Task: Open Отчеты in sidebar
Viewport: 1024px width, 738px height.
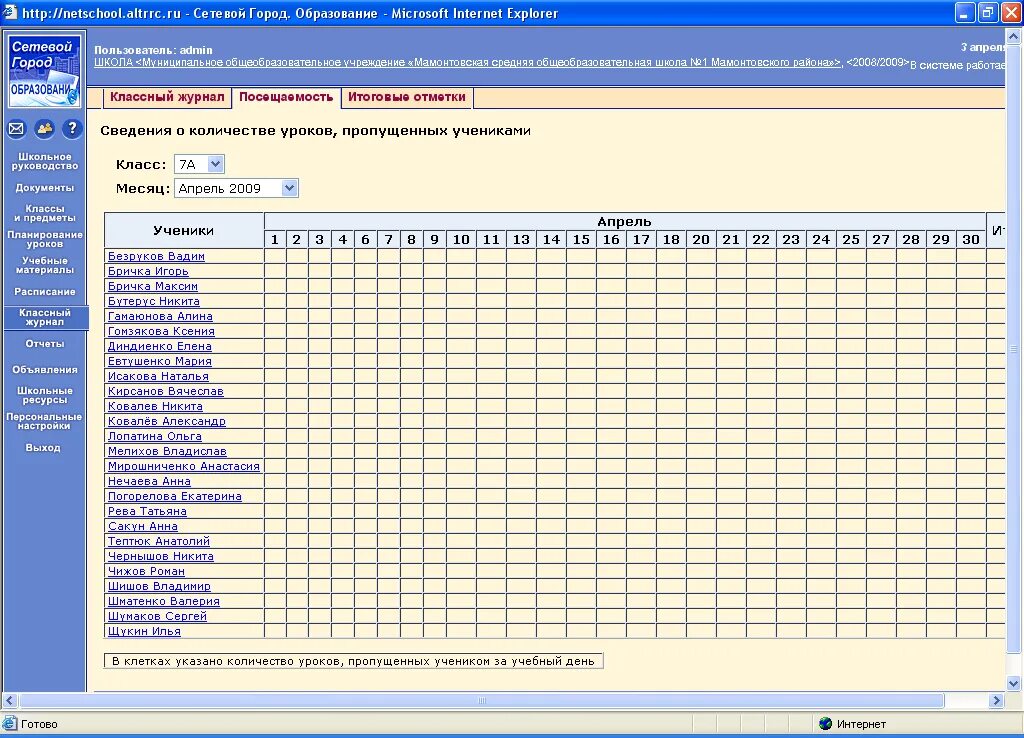Action: (x=44, y=344)
